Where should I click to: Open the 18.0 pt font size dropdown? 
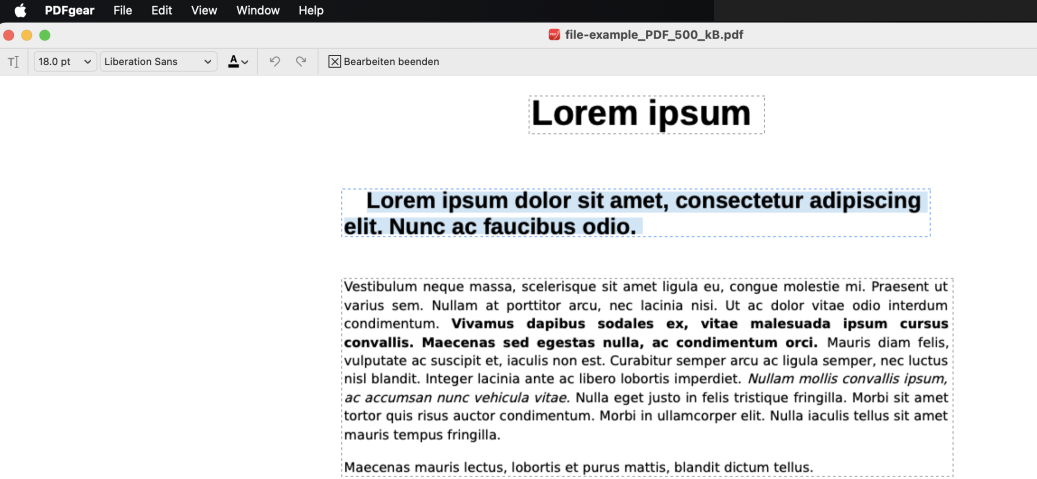pos(65,62)
